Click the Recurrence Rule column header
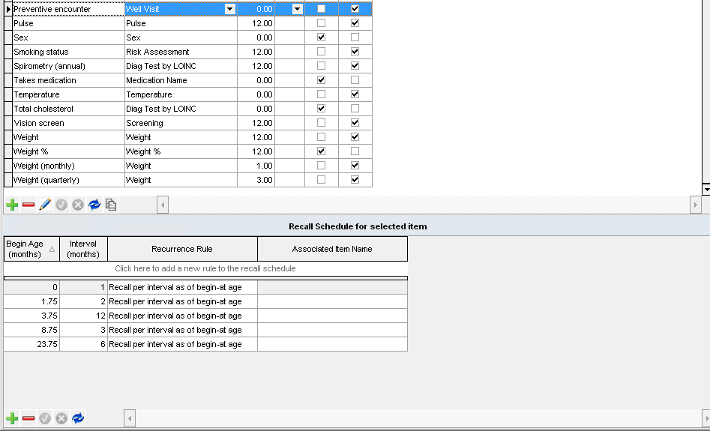The image size is (710, 431). tap(182, 249)
